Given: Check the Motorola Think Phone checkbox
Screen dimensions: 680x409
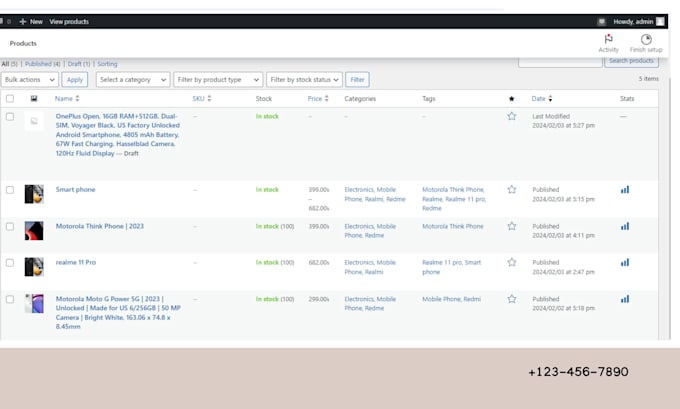Looking at the screenshot, I should [10, 226].
